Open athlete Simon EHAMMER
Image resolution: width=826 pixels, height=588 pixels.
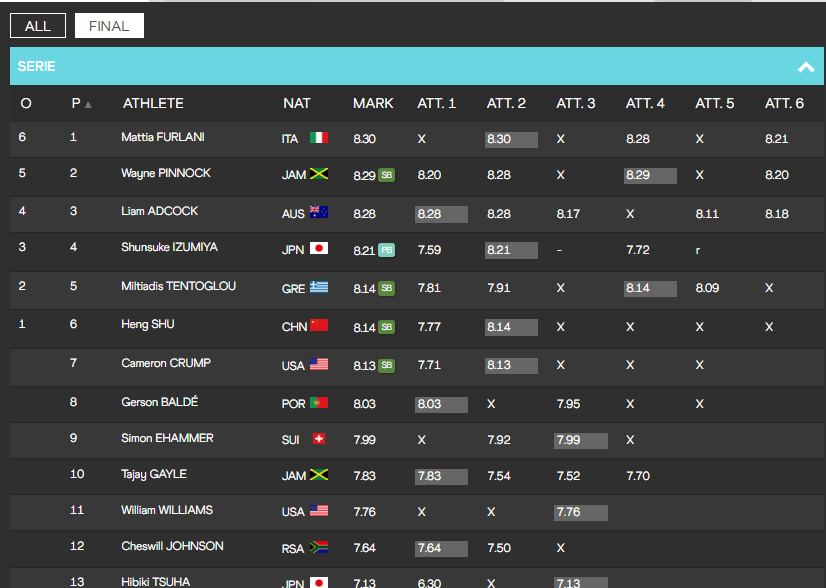coord(167,438)
